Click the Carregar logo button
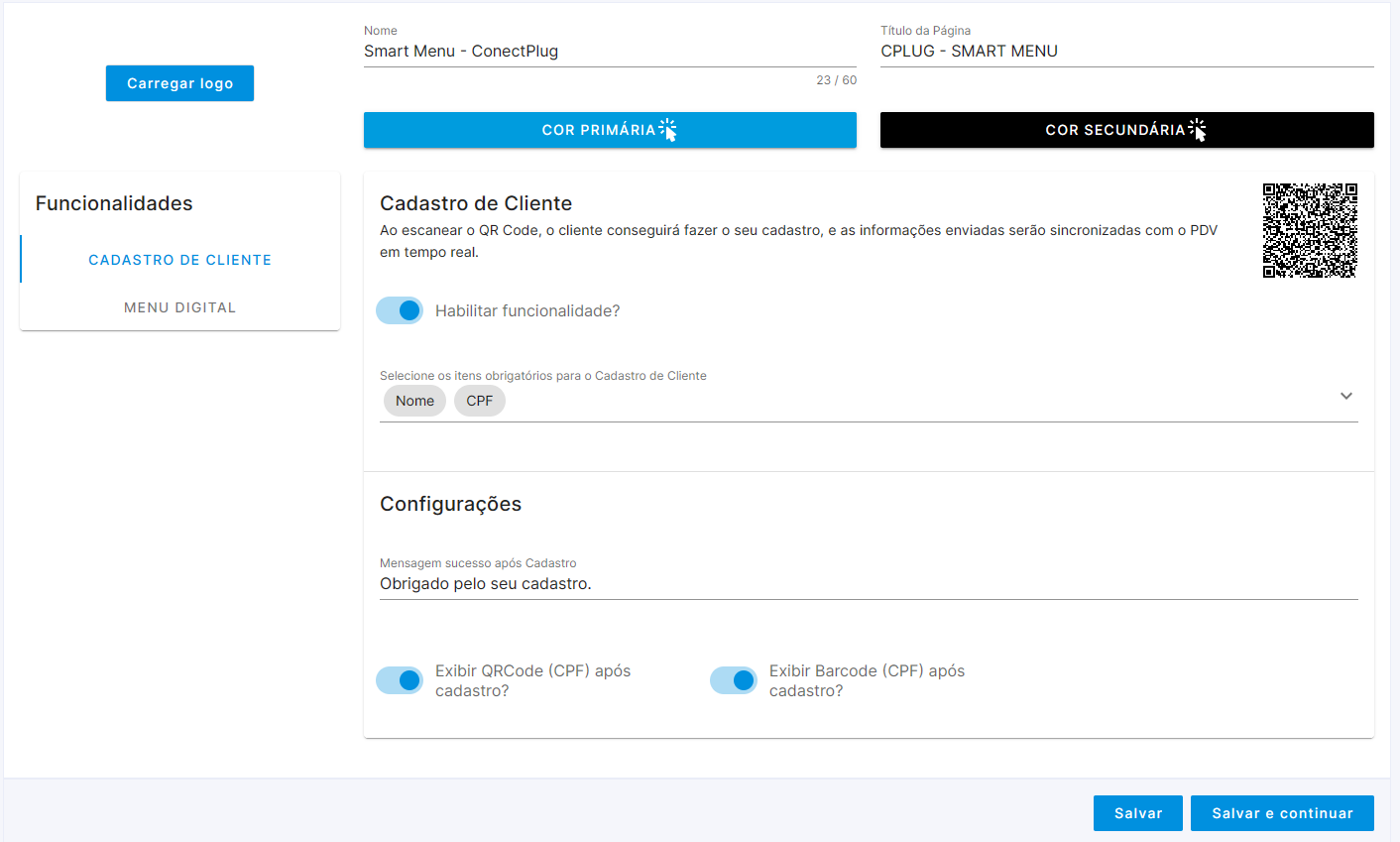The width and height of the screenshot is (1400, 842). pyautogui.click(x=179, y=83)
